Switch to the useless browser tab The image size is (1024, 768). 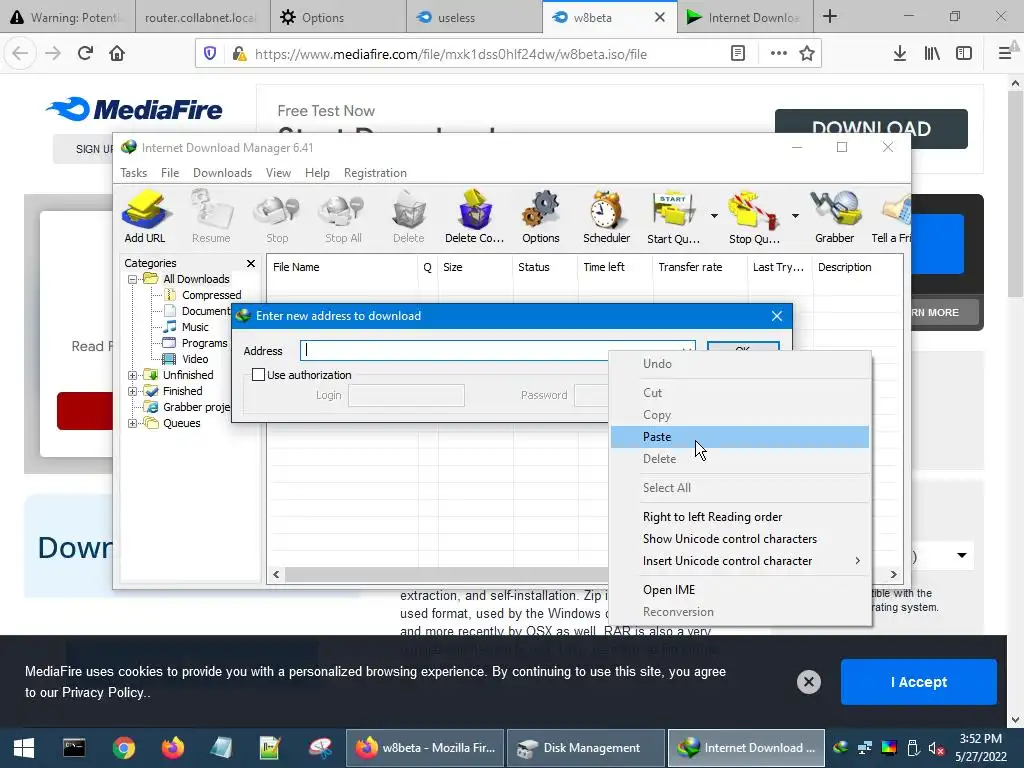pyautogui.click(x=474, y=17)
